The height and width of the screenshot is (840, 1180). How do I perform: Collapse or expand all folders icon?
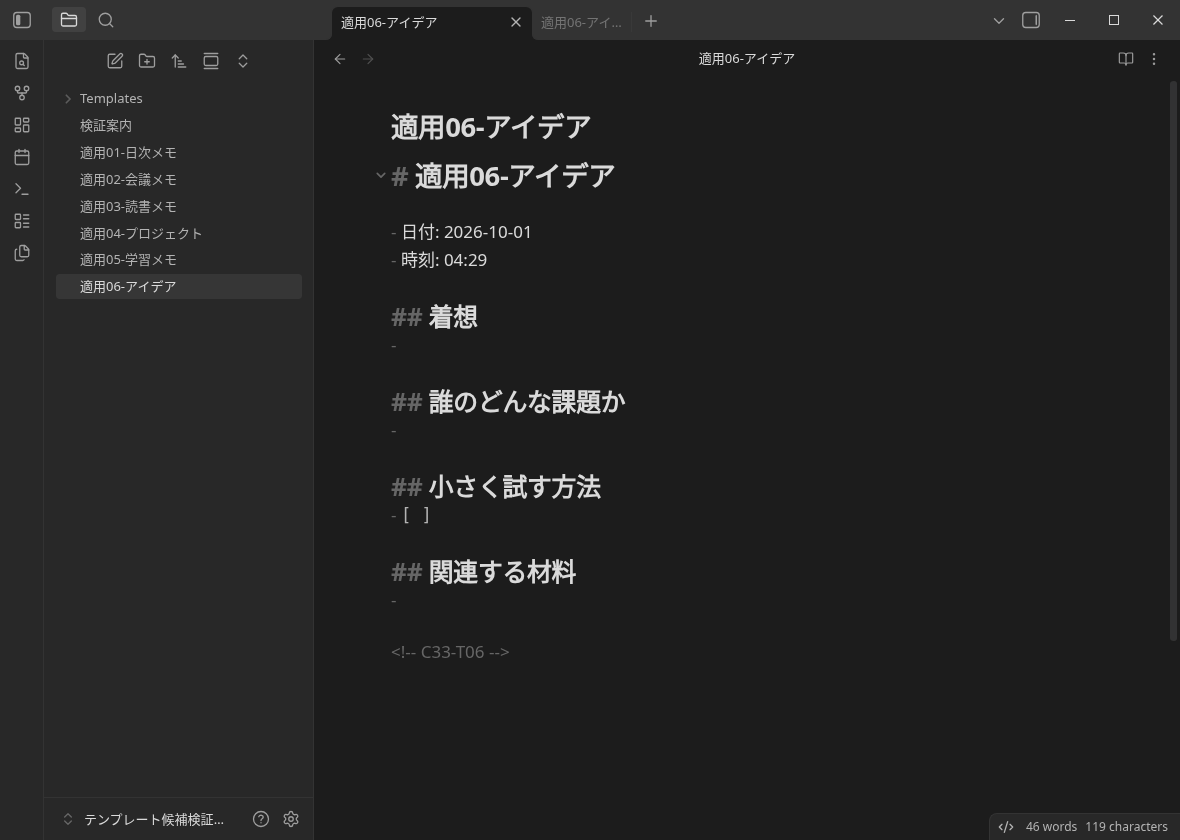pos(242,61)
